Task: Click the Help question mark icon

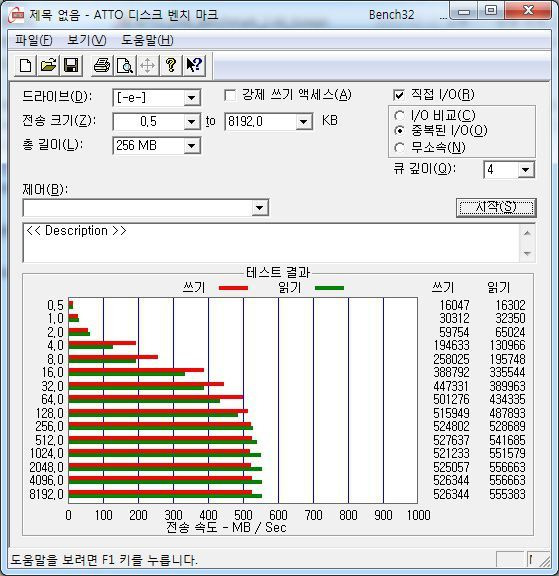Action: pyautogui.click(x=171, y=66)
